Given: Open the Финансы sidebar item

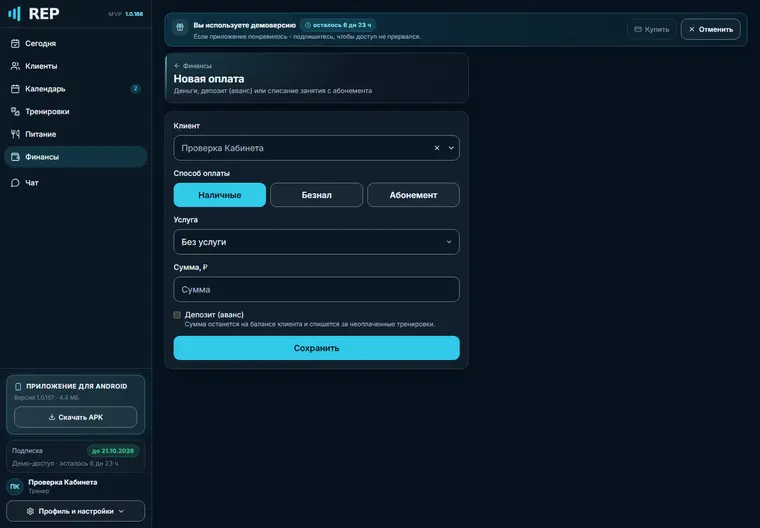Looking at the screenshot, I should pyautogui.click(x=76, y=157).
